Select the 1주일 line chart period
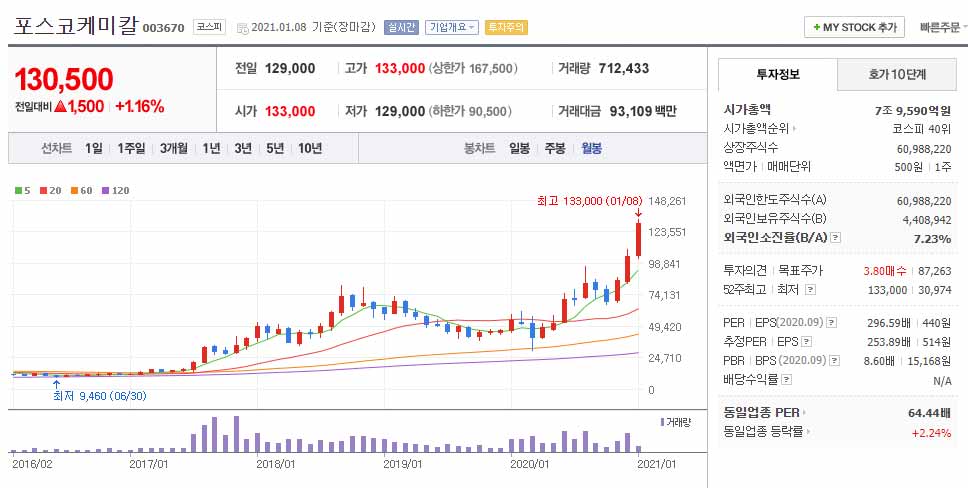The image size is (968, 488). 131,148
